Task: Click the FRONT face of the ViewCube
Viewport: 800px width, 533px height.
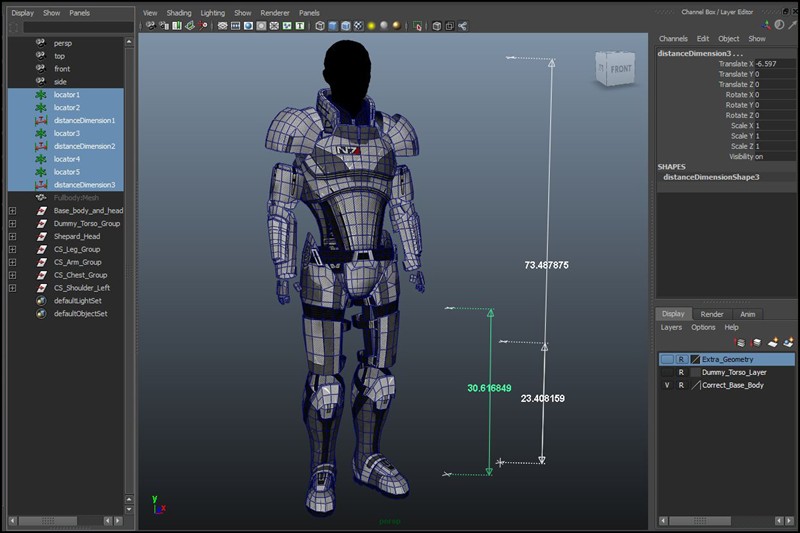Action: pyautogui.click(x=621, y=69)
